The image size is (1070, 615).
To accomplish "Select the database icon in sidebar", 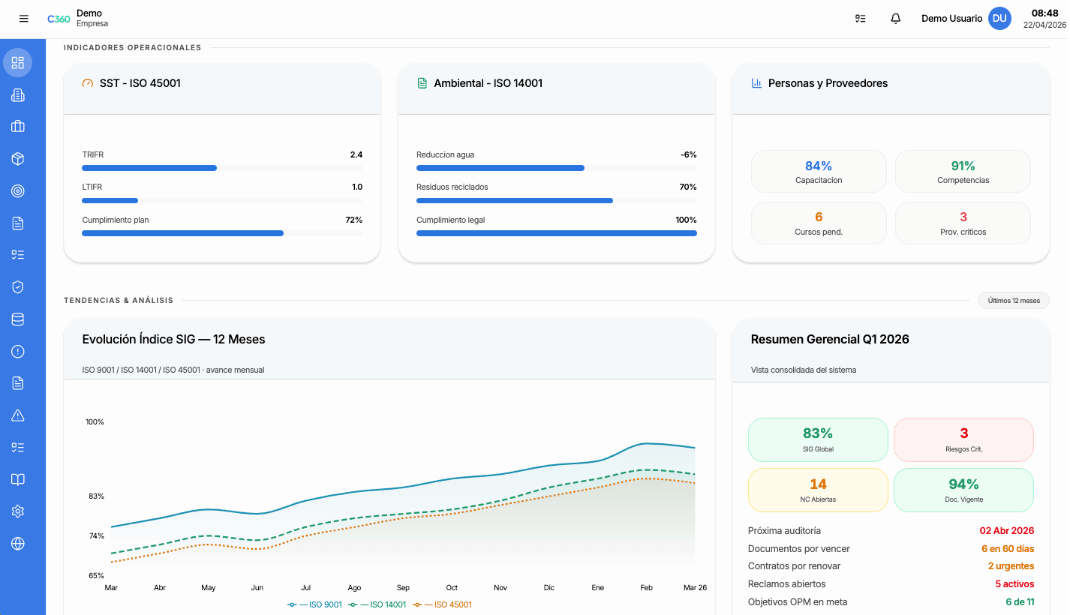I will [17, 319].
